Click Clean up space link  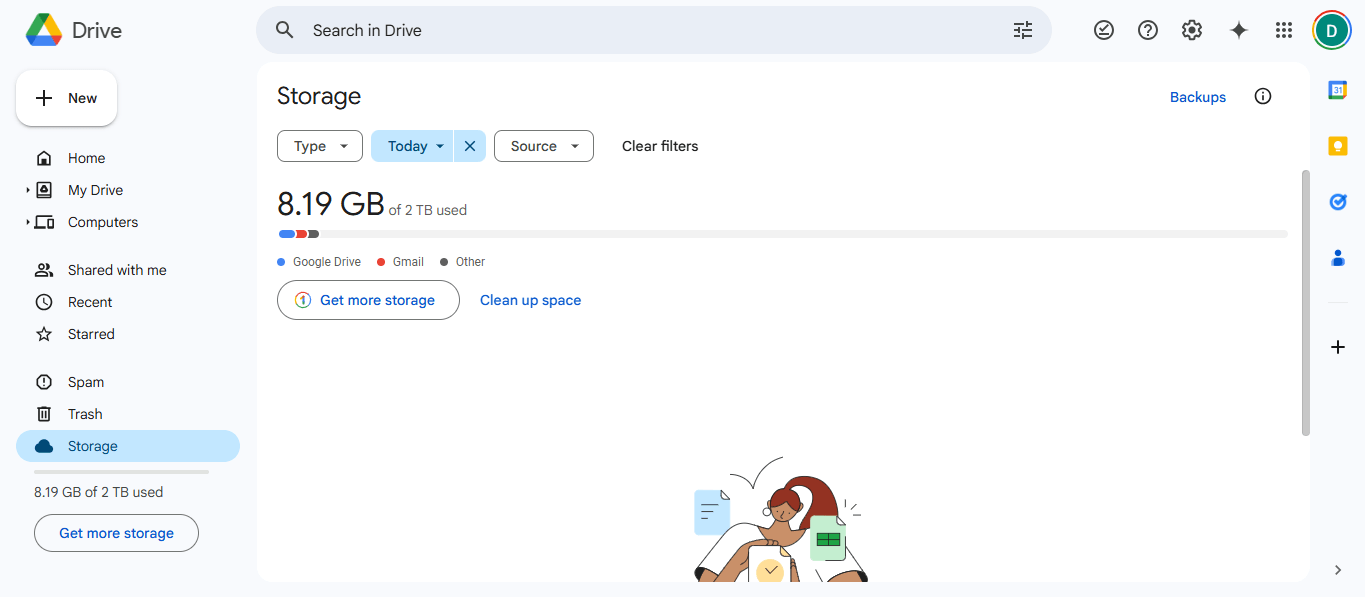[530, 300]
